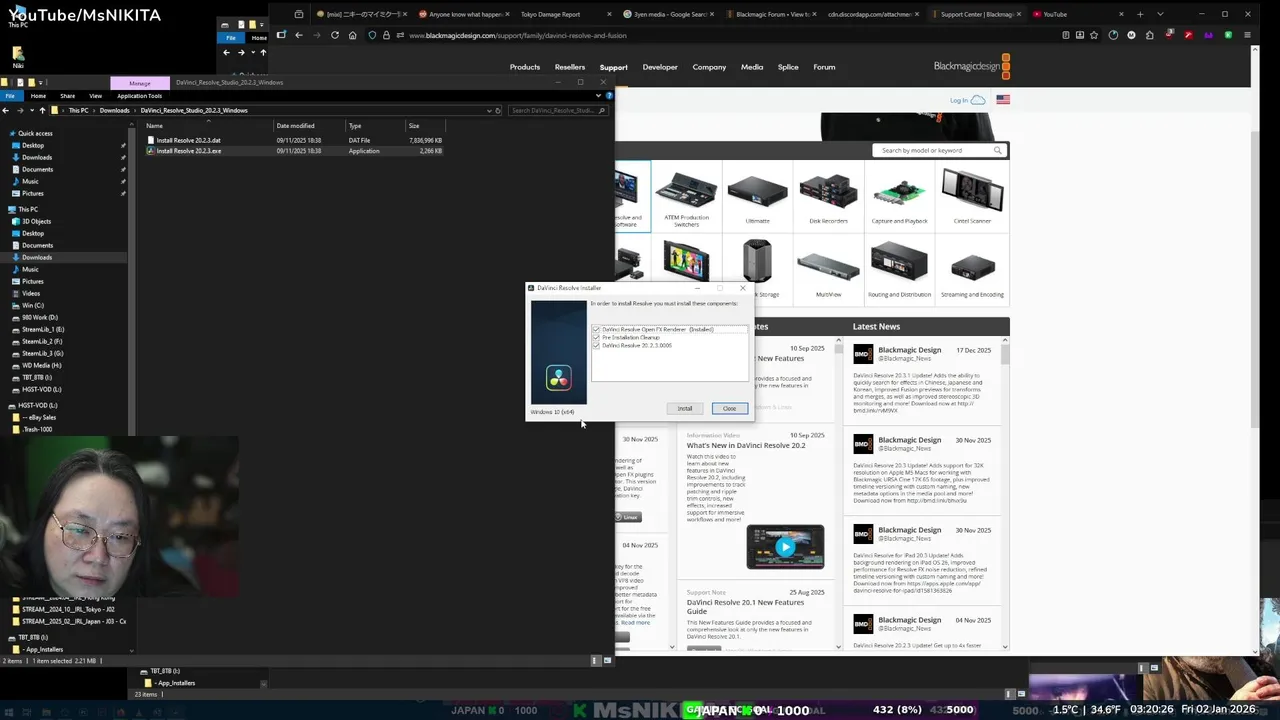Select Cintel Scanner product category
Image resolution: width=1280 pixels, height=720 pixels.
(972, 198)
